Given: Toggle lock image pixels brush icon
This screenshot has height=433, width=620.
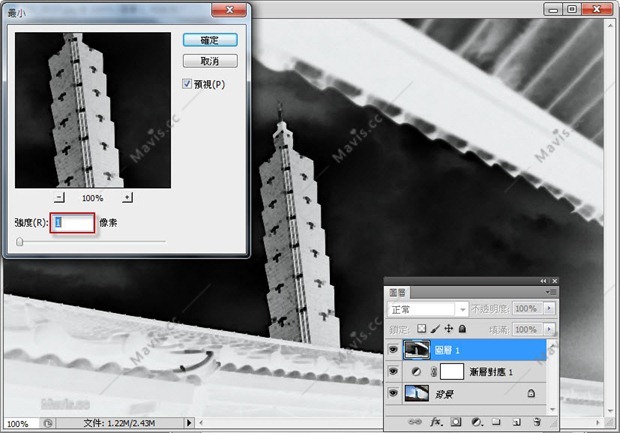Looking at the screenshot, I should pos(435,329).
